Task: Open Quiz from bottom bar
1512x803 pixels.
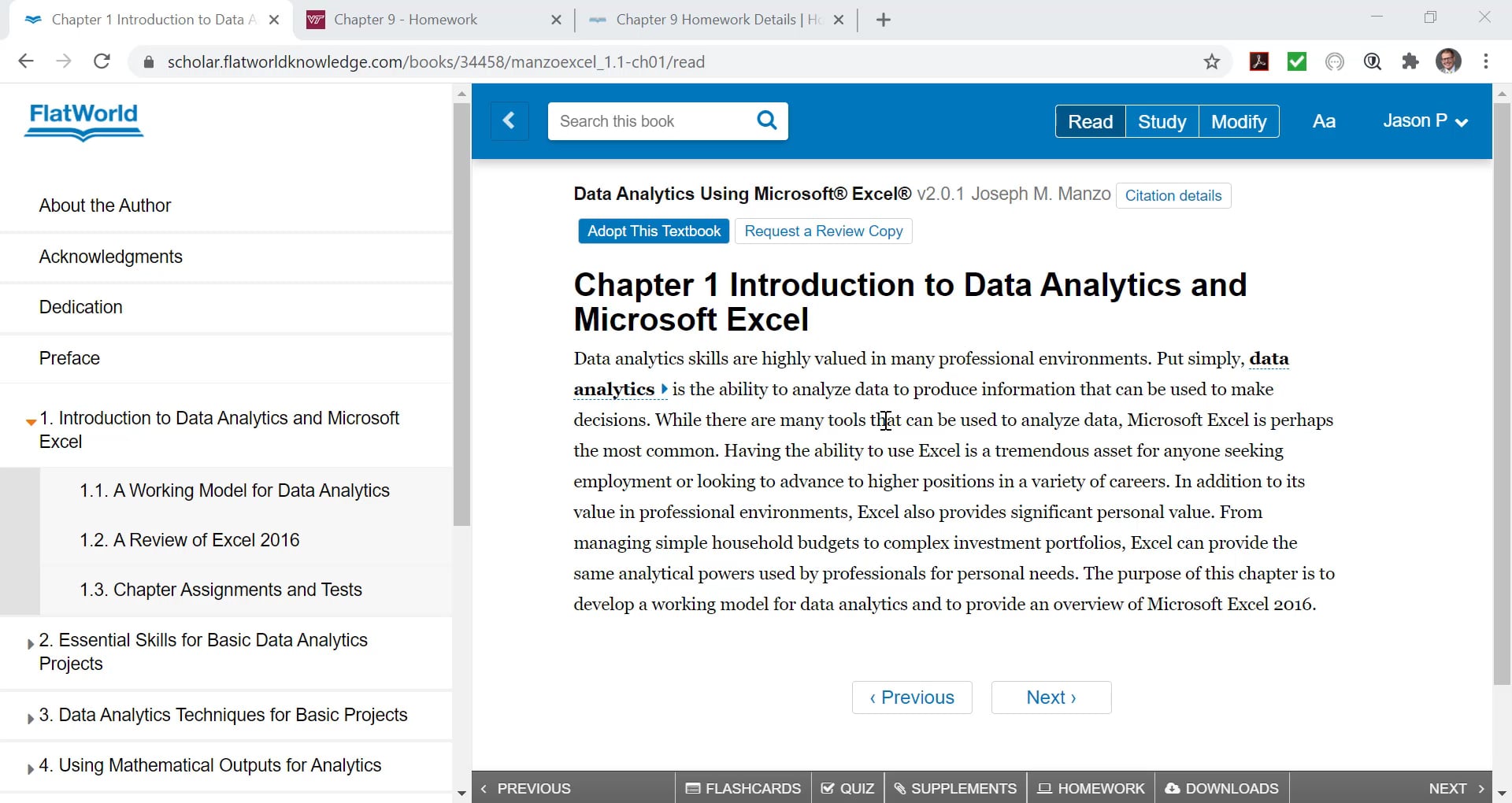Action: 847,788
